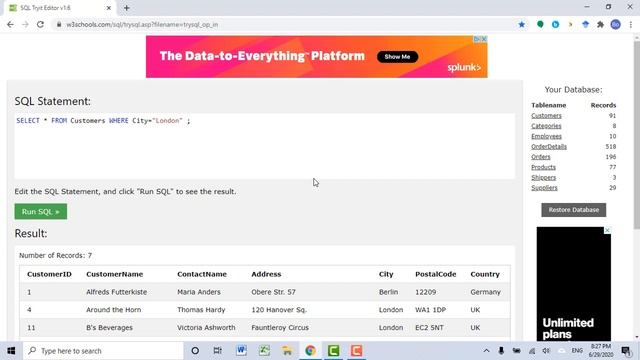640x360 pixels.
Task: Open the Employees table link
Action: (x=546, y=136)
